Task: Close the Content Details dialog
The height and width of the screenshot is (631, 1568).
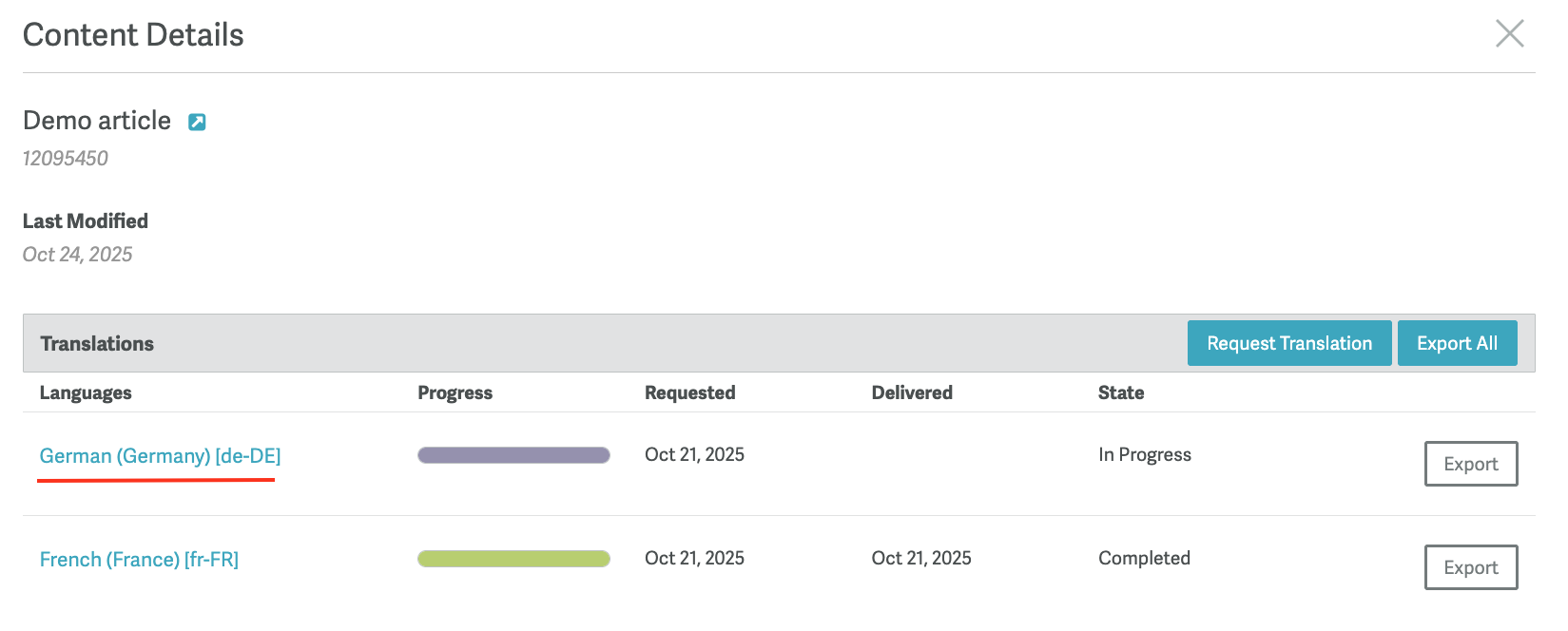Action: tap(1509, 34)
